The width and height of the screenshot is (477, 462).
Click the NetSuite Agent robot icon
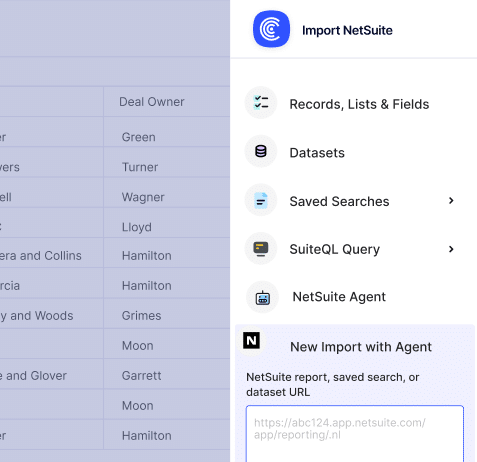pyautogui.click(x=262, y=297)
